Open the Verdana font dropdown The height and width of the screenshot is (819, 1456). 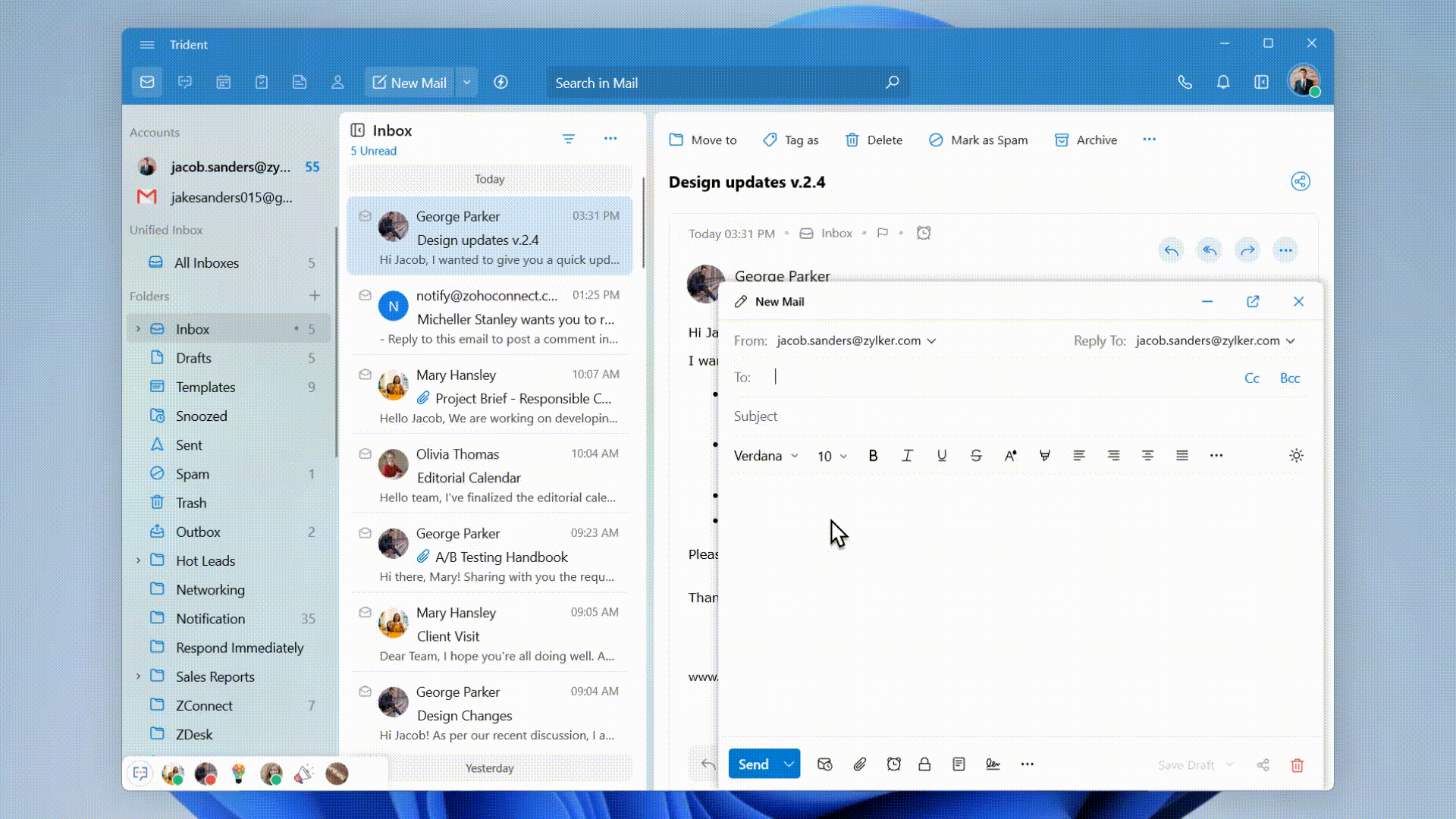pyautogui.click(x=766, y=456)
